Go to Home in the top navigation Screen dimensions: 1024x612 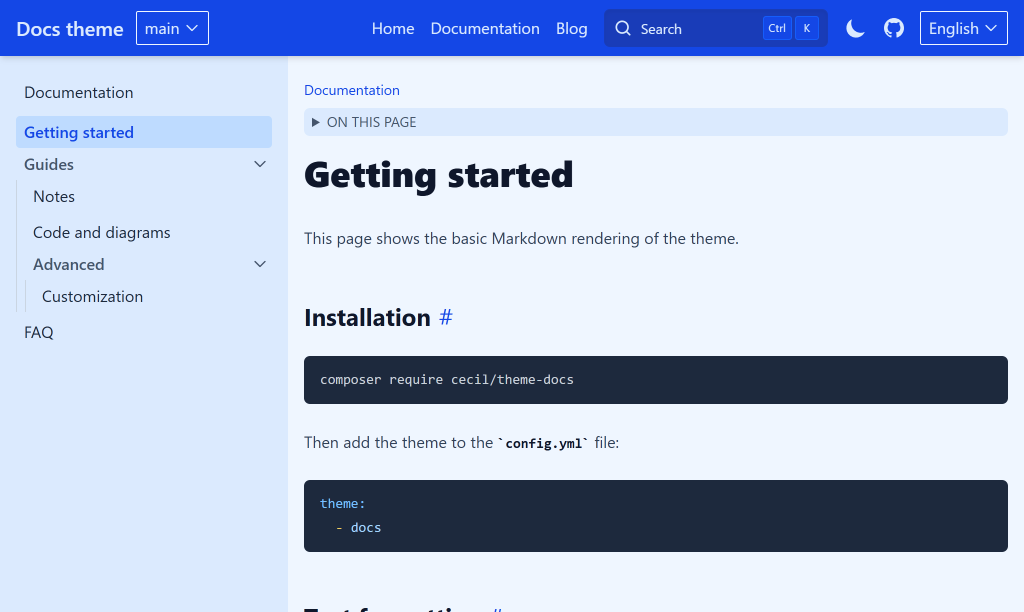coord(392,29)
